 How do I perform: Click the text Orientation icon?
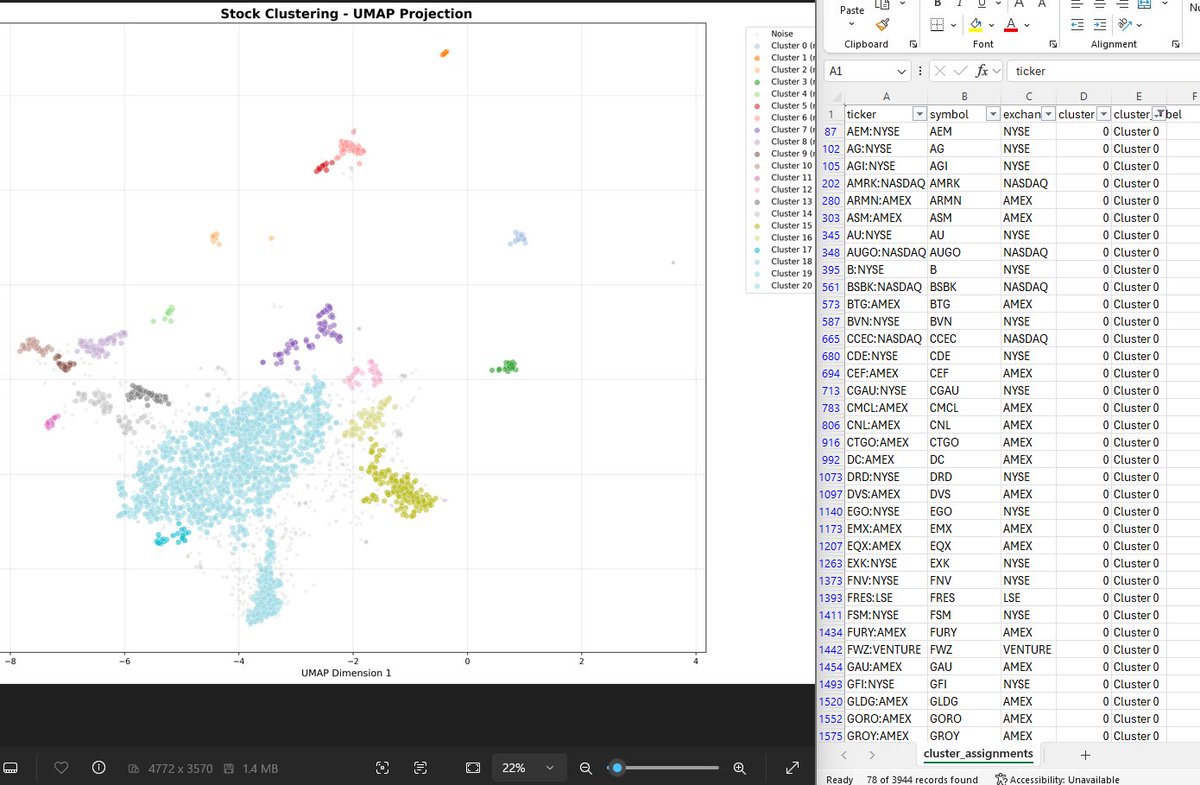coord(1126,25)
